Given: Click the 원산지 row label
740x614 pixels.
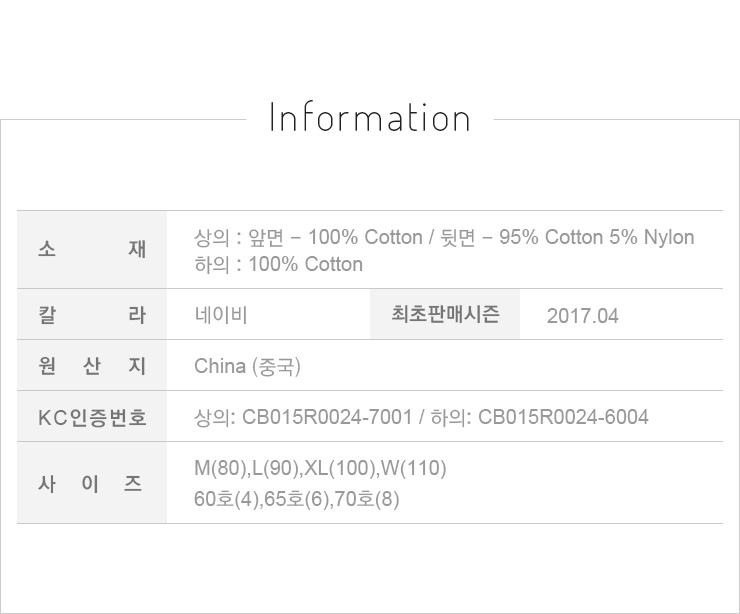Looking at the screenshot, I should [92, 366].
